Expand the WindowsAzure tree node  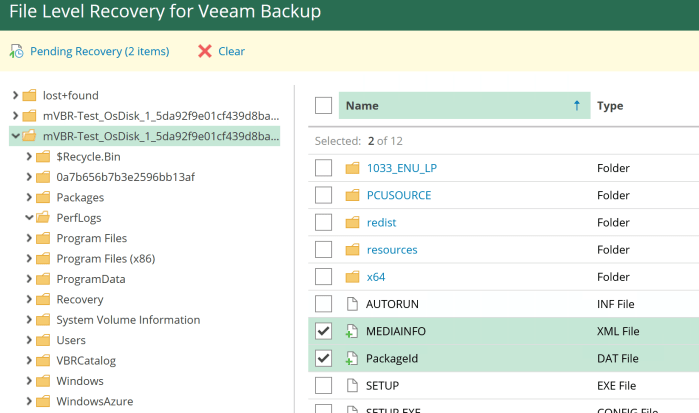click(29, 401)
